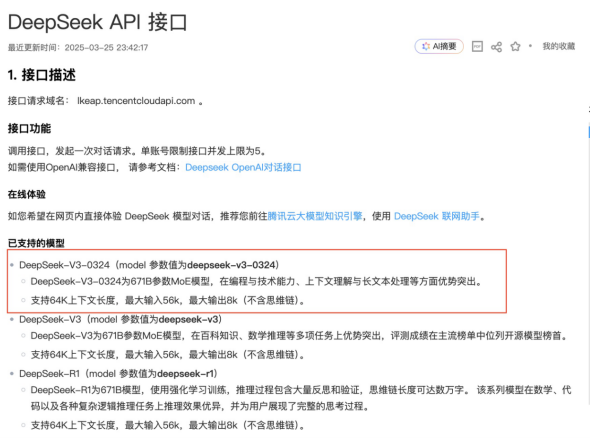Image resolution: width=590 pixels, height=439 pixels.
Task: Open the Deepseek OpenAI对话接口 link
Action: coord(243,167)
